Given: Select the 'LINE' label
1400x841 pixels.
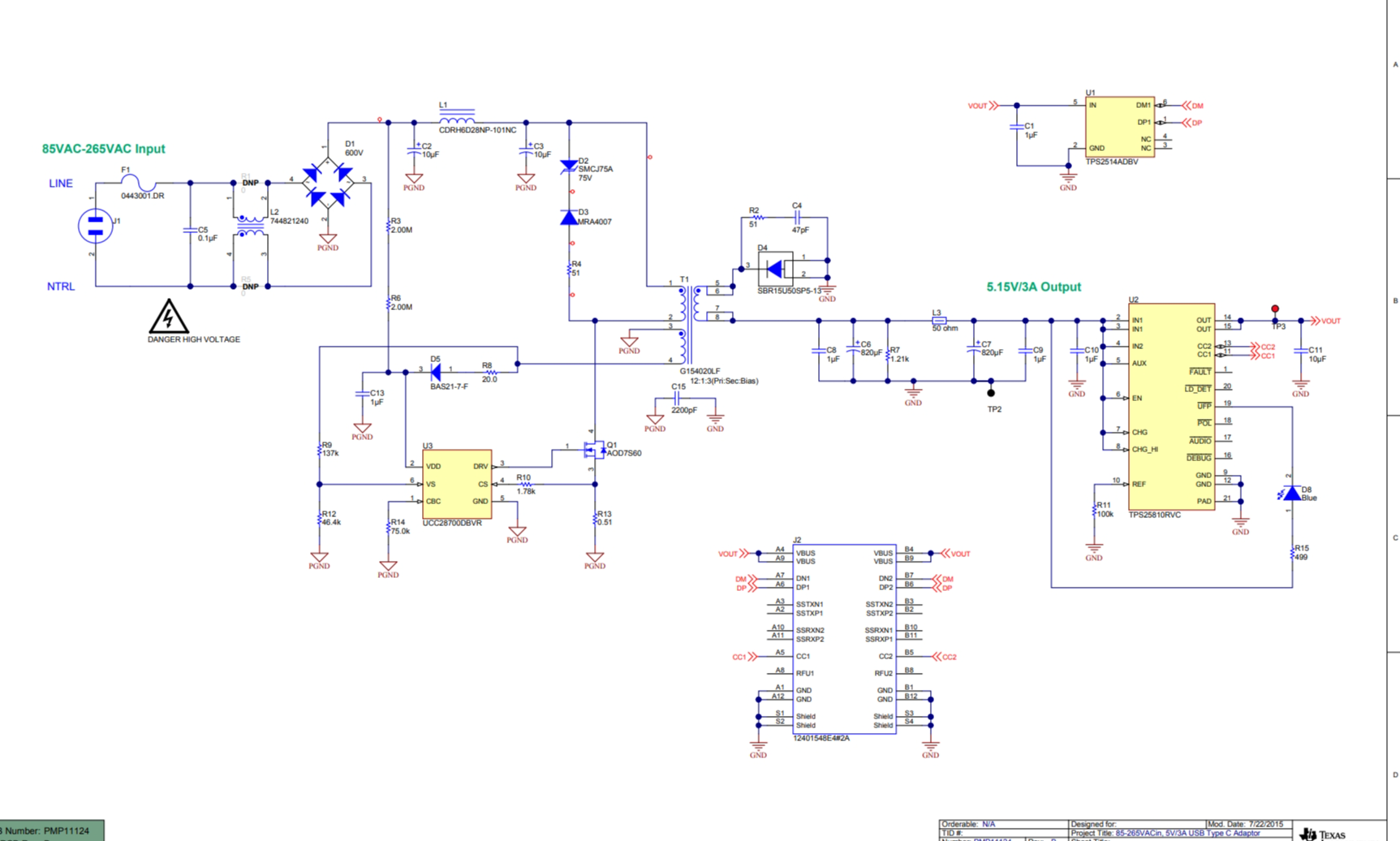Looking at the screenshot, I should tap(61, 183).
